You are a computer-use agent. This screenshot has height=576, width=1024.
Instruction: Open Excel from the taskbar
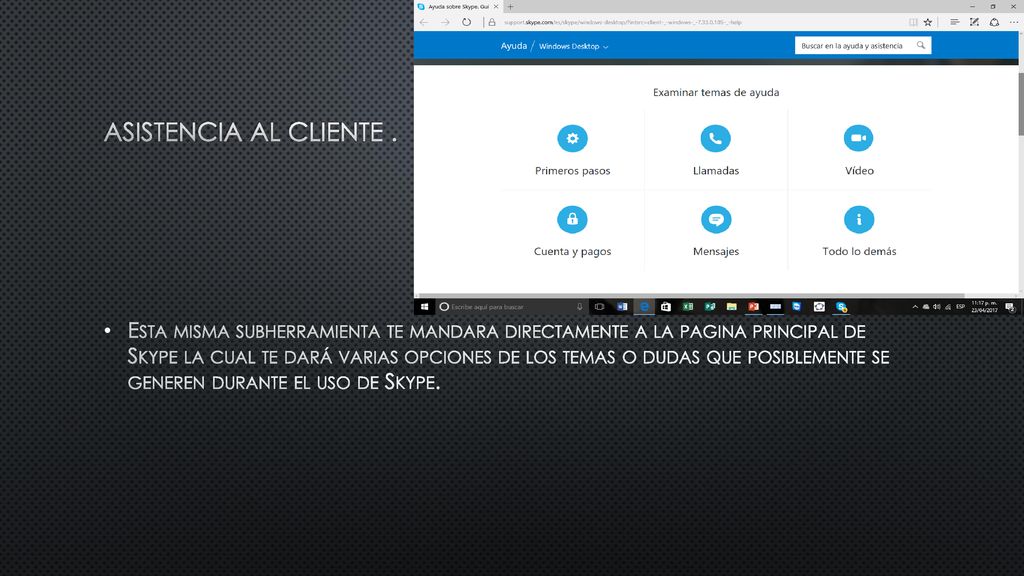(x=688, y=306)
